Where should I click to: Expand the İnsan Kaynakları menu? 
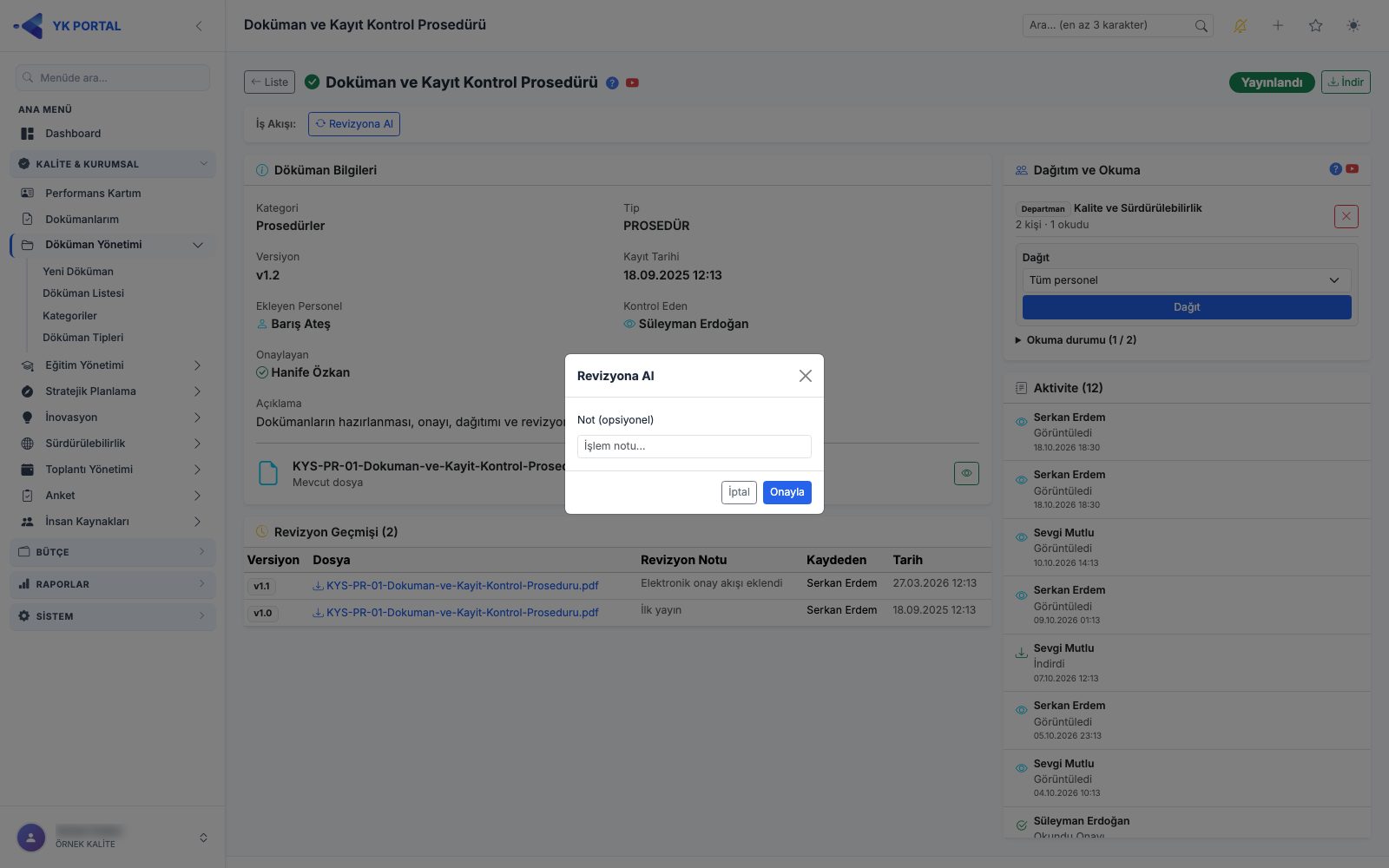coord(113,522)
